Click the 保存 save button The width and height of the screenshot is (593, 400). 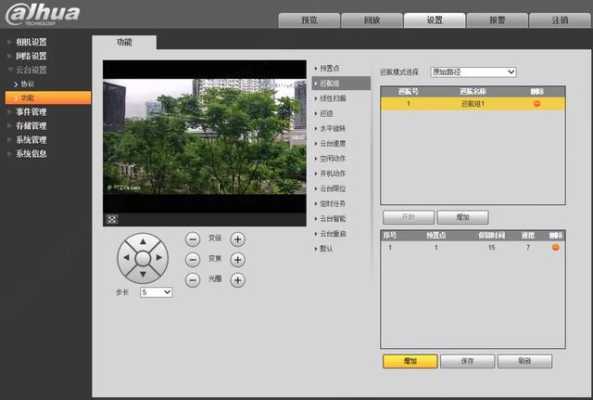(x=467, y=361)
